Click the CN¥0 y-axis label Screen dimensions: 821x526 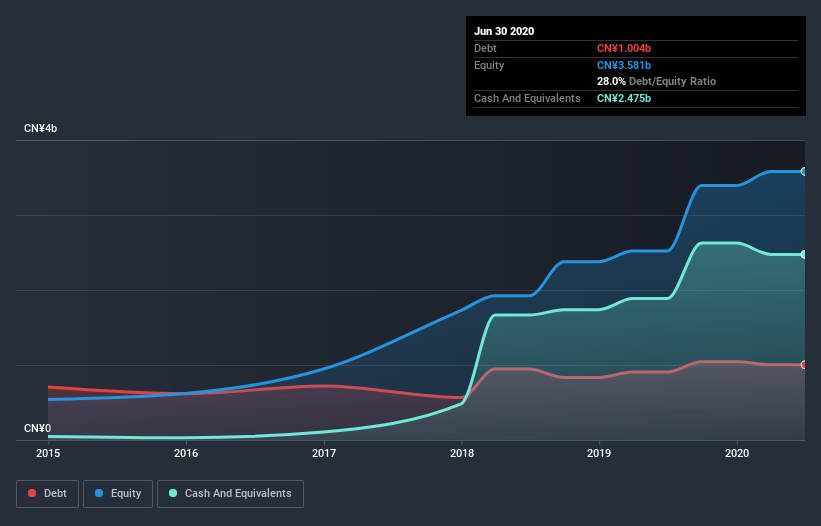(37, 428)
